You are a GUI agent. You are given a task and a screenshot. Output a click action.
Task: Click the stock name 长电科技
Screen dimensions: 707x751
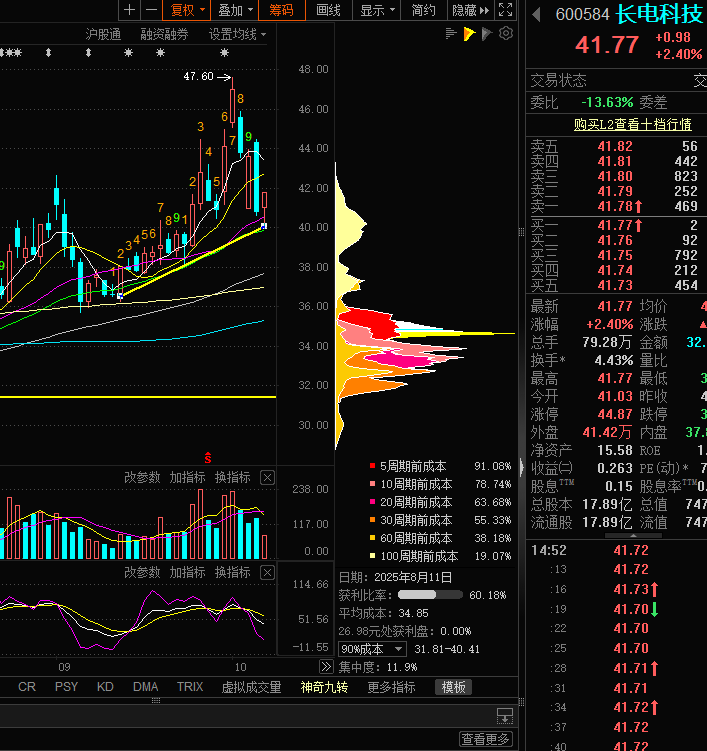(x=659, y=14)
